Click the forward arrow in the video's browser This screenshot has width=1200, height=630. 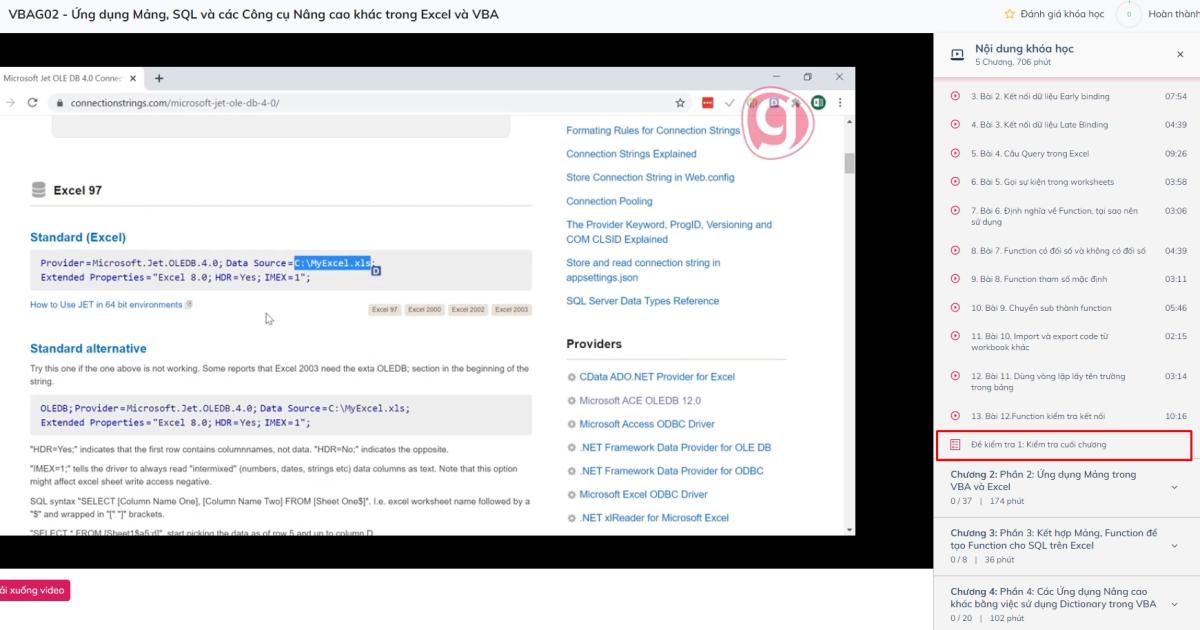click(9, 102)
